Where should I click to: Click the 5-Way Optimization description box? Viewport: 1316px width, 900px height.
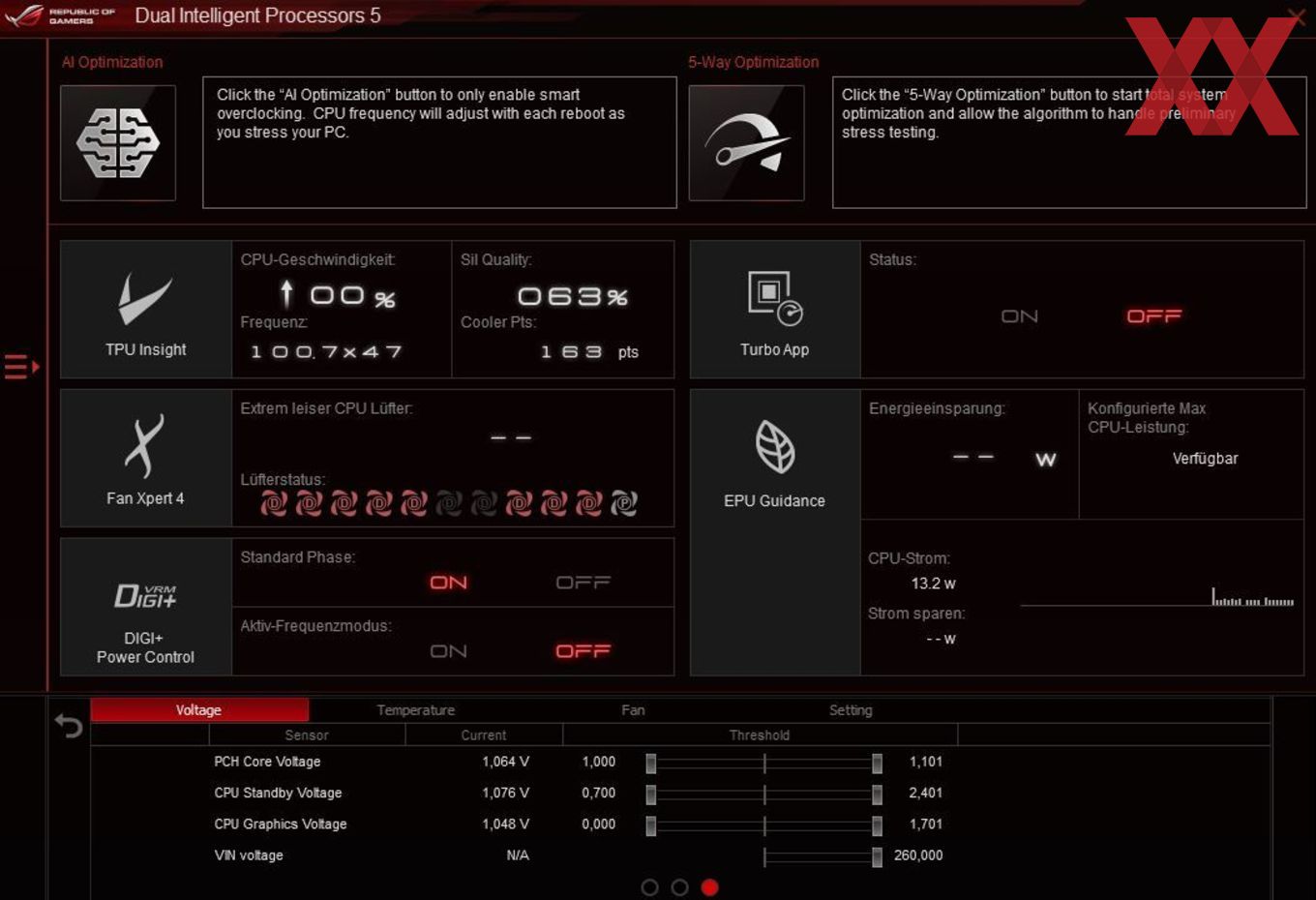pos(1069,142)
